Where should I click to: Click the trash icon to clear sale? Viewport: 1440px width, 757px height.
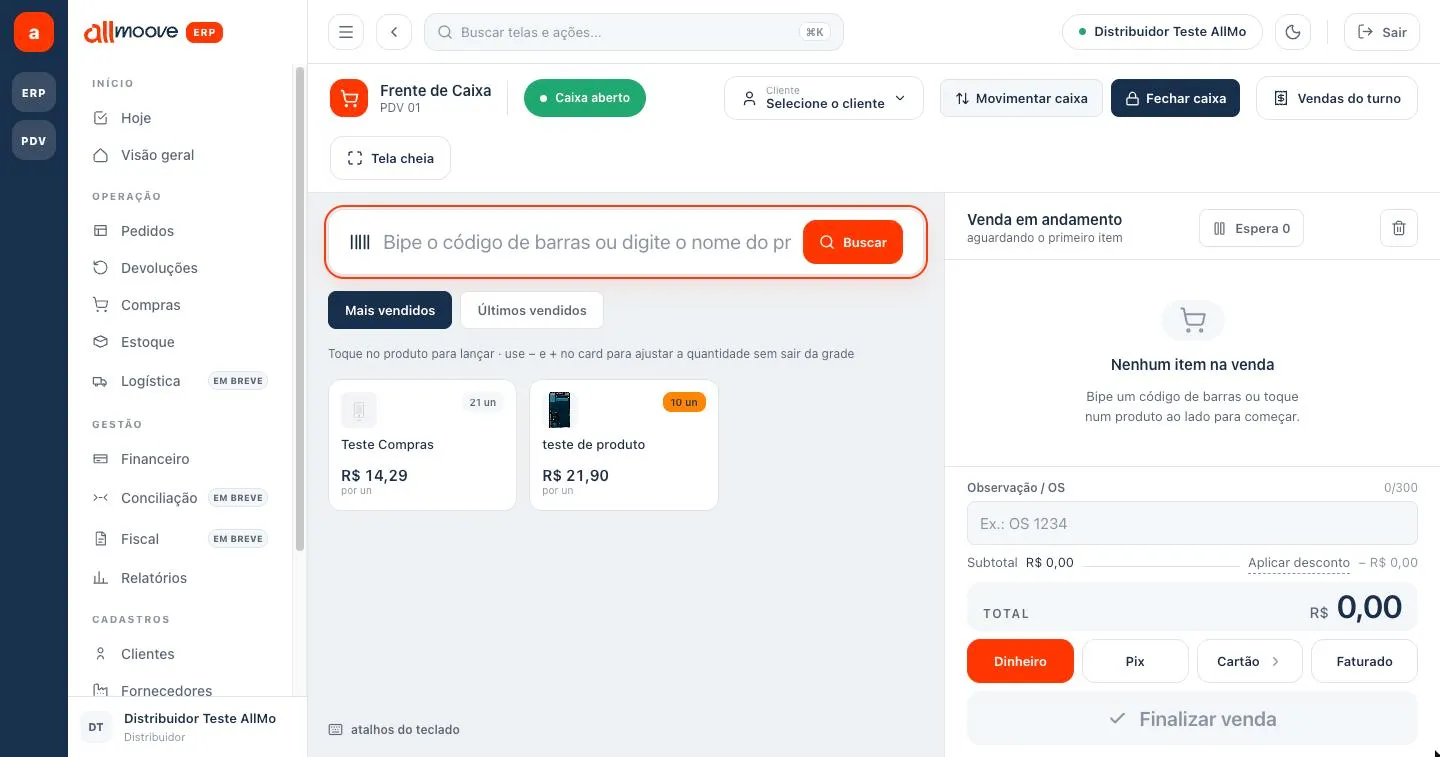coord(1399,228)
